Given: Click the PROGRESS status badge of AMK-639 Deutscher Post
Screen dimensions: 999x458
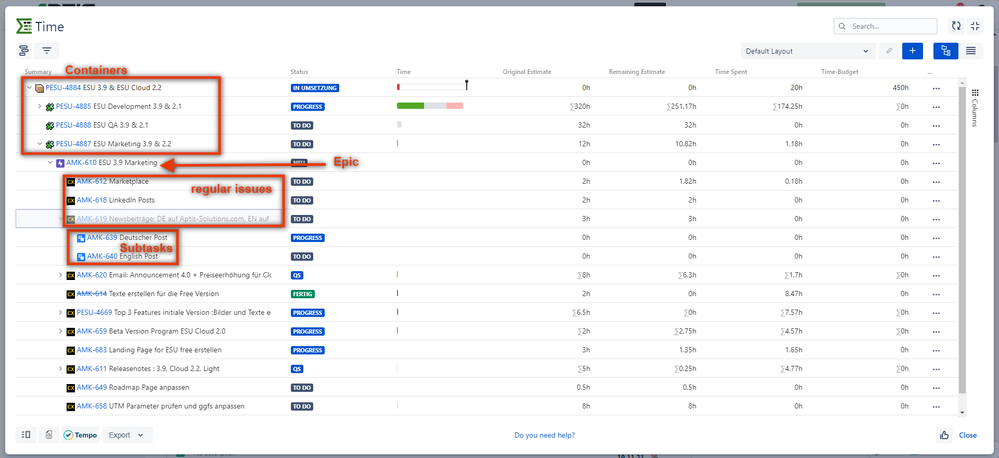Looking at the screenshot, I should [x=308, y=238].
